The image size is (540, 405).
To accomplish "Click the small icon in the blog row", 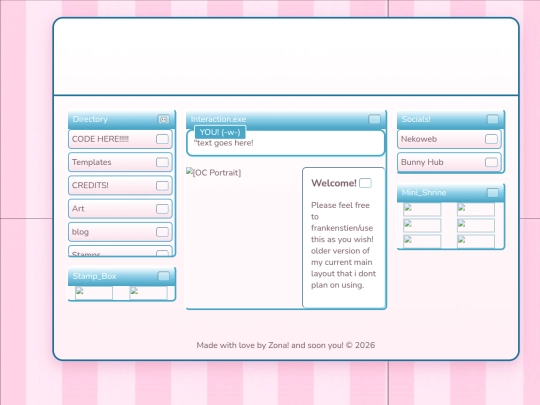I will tap(162, 232).
